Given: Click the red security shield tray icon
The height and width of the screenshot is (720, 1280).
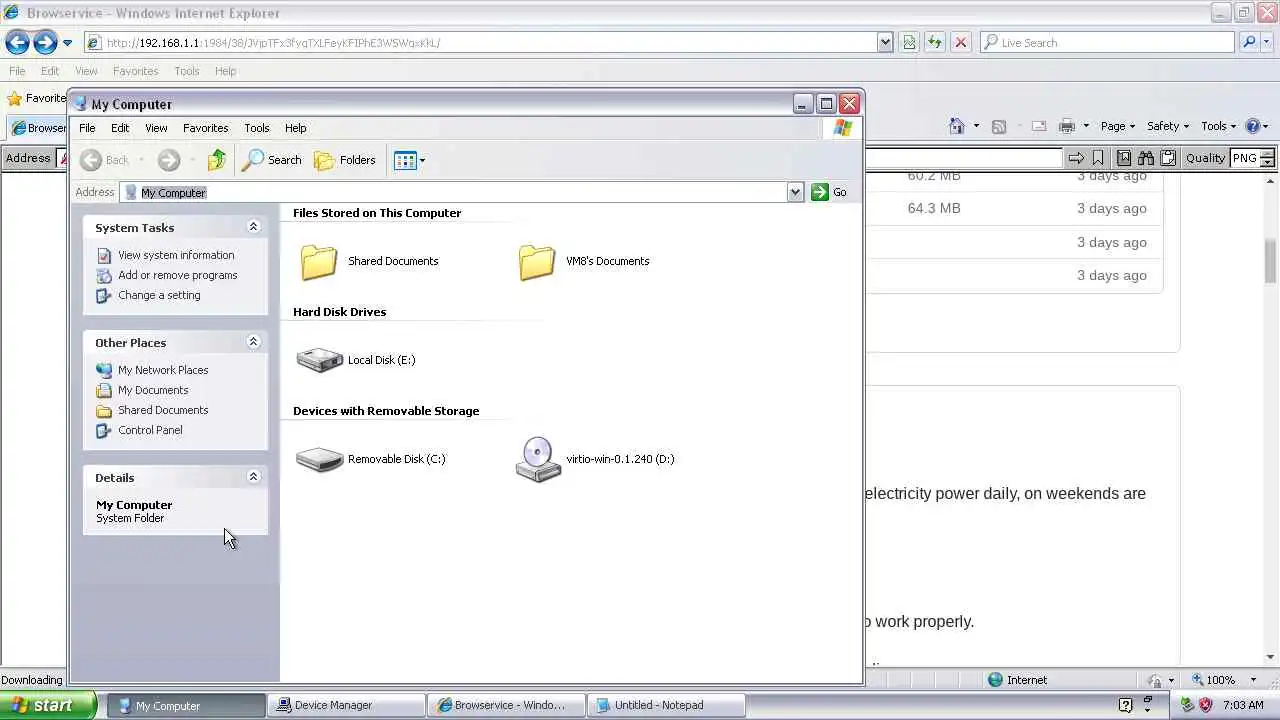Looking at the screenshot, I should click(x=1205, y=705).
